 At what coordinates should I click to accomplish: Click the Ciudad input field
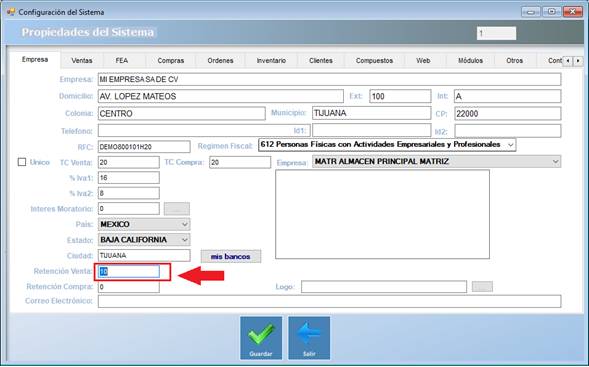[144, 255]
